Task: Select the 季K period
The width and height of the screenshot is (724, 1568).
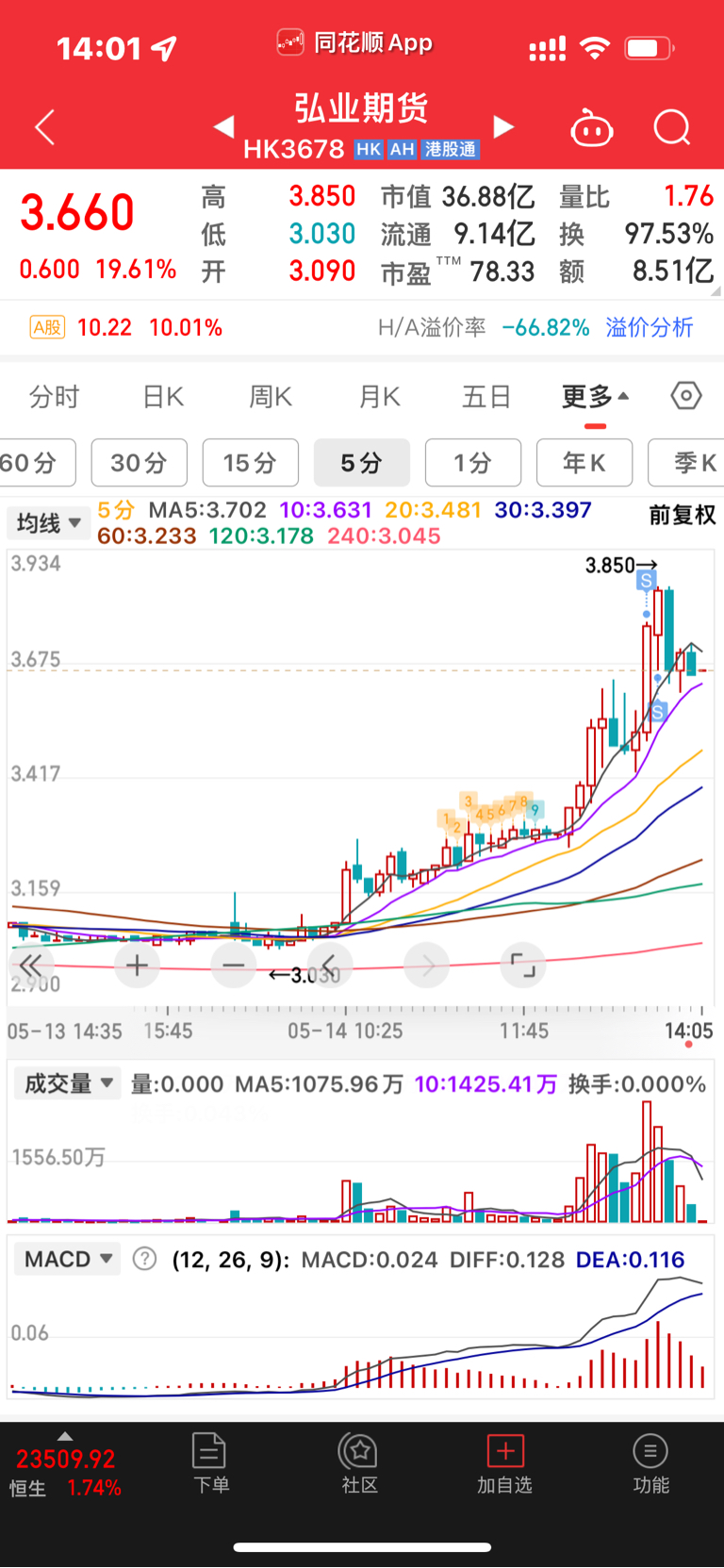Action: pyautogui.click(x=686, y=462)
